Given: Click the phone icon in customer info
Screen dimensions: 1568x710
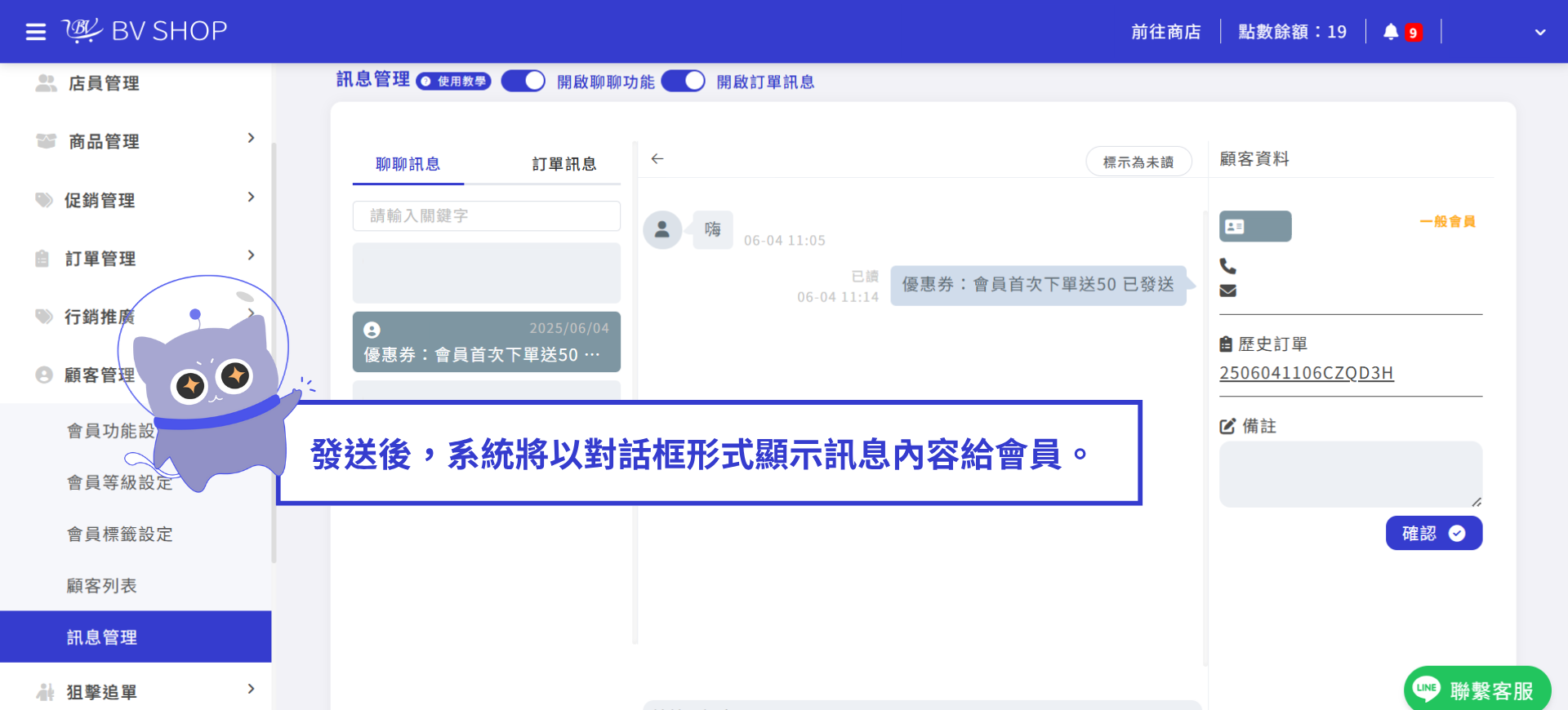Looking at the screenshot, I should coord(1227,266).
